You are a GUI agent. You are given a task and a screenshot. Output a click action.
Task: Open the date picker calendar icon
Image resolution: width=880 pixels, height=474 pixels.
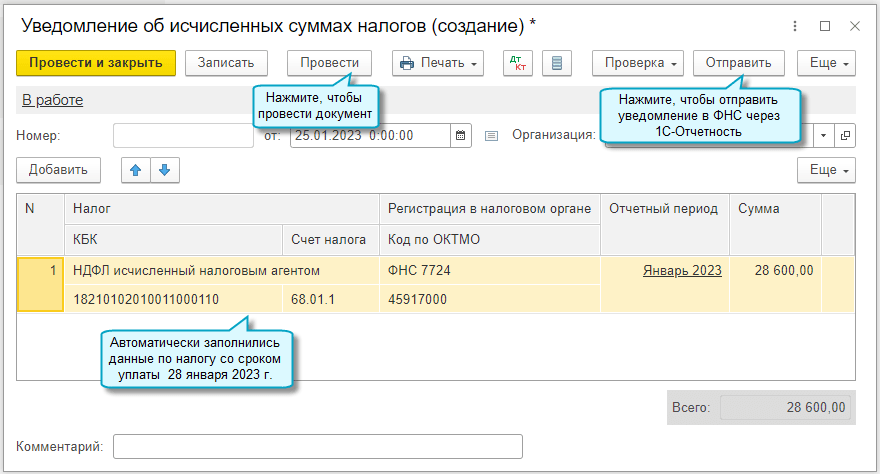tap(461, 136)
